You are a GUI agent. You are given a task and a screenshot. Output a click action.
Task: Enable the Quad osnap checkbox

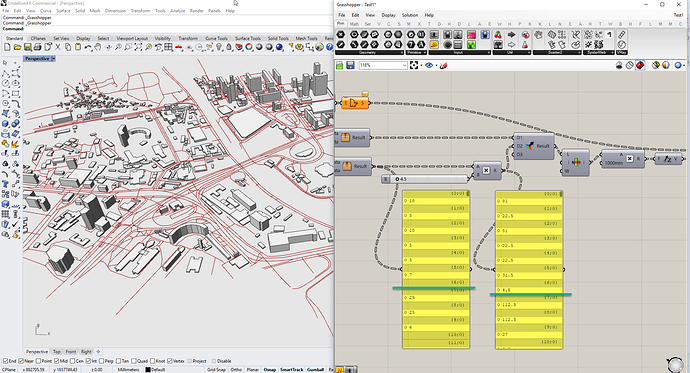tap(134, 361)
